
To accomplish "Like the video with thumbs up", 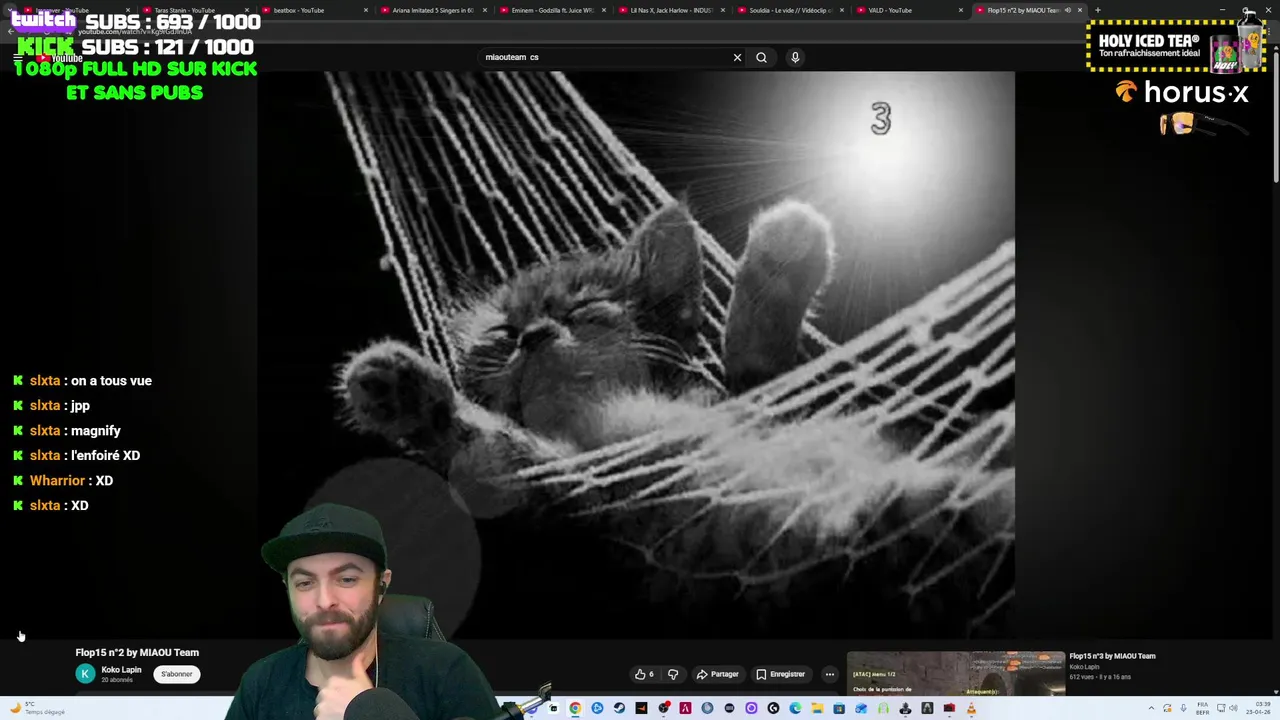I will [x=644, y=674].
